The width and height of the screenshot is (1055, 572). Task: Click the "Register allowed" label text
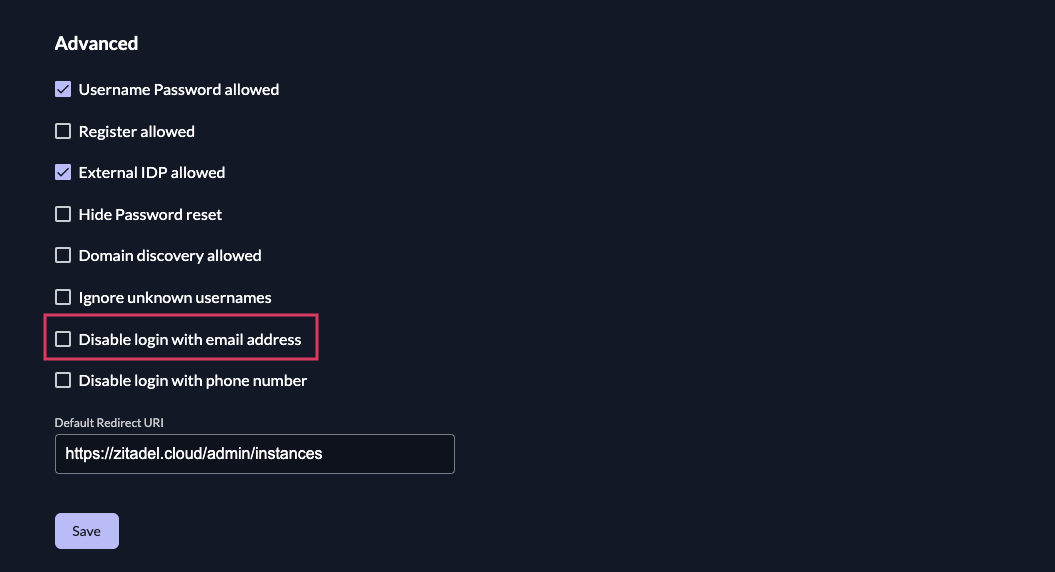pyautogui.click(x=137, y=131)
